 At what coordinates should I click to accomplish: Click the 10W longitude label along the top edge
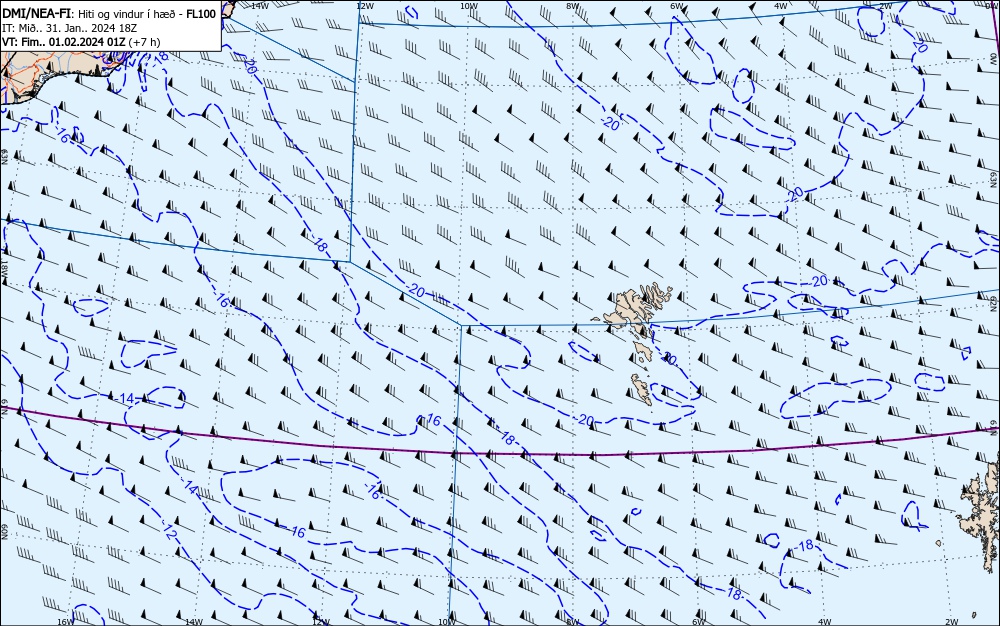[469, 6]
